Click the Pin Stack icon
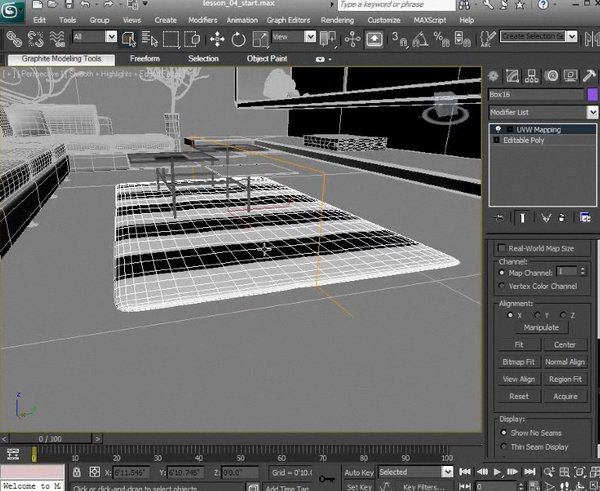The image size is (600, 491). click(499, 217)
